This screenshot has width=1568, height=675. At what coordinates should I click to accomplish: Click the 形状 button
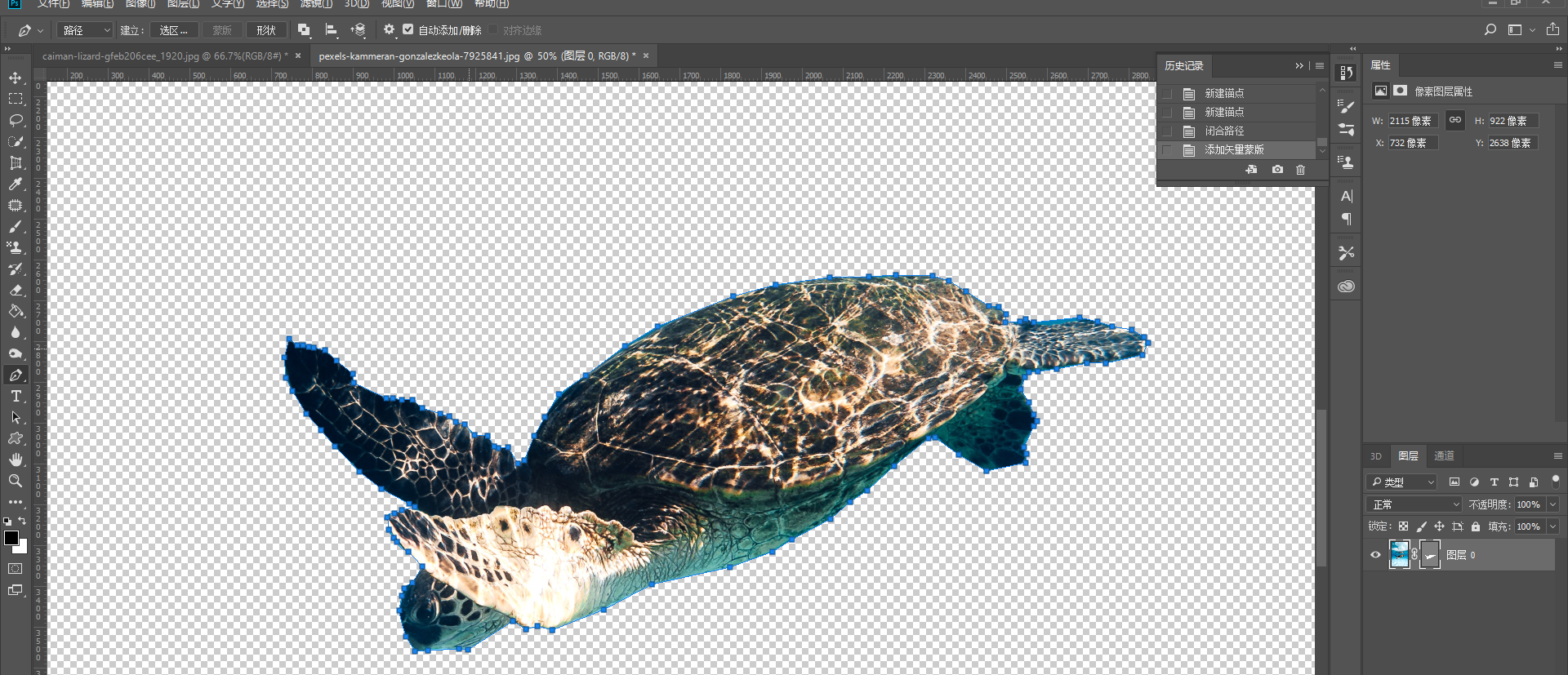pos(266,30)
